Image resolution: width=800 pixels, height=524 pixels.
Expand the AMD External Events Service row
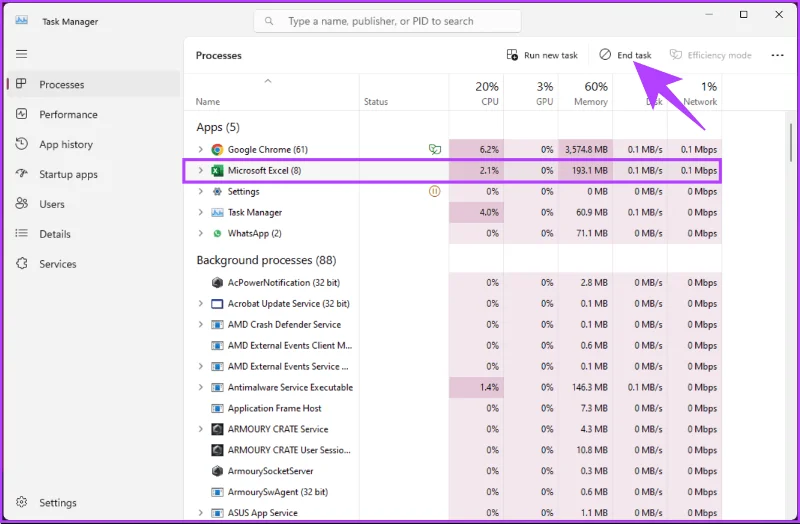[x=201, y=366]
